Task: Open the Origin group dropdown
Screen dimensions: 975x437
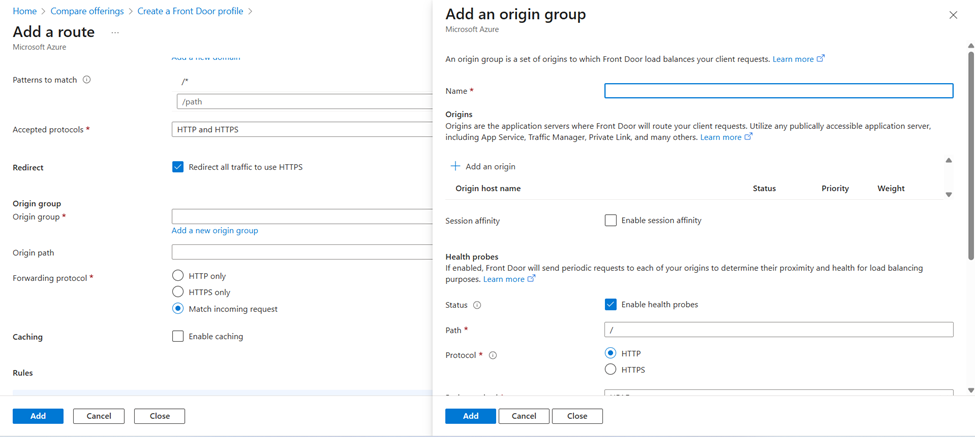Action: click(302, 217)
